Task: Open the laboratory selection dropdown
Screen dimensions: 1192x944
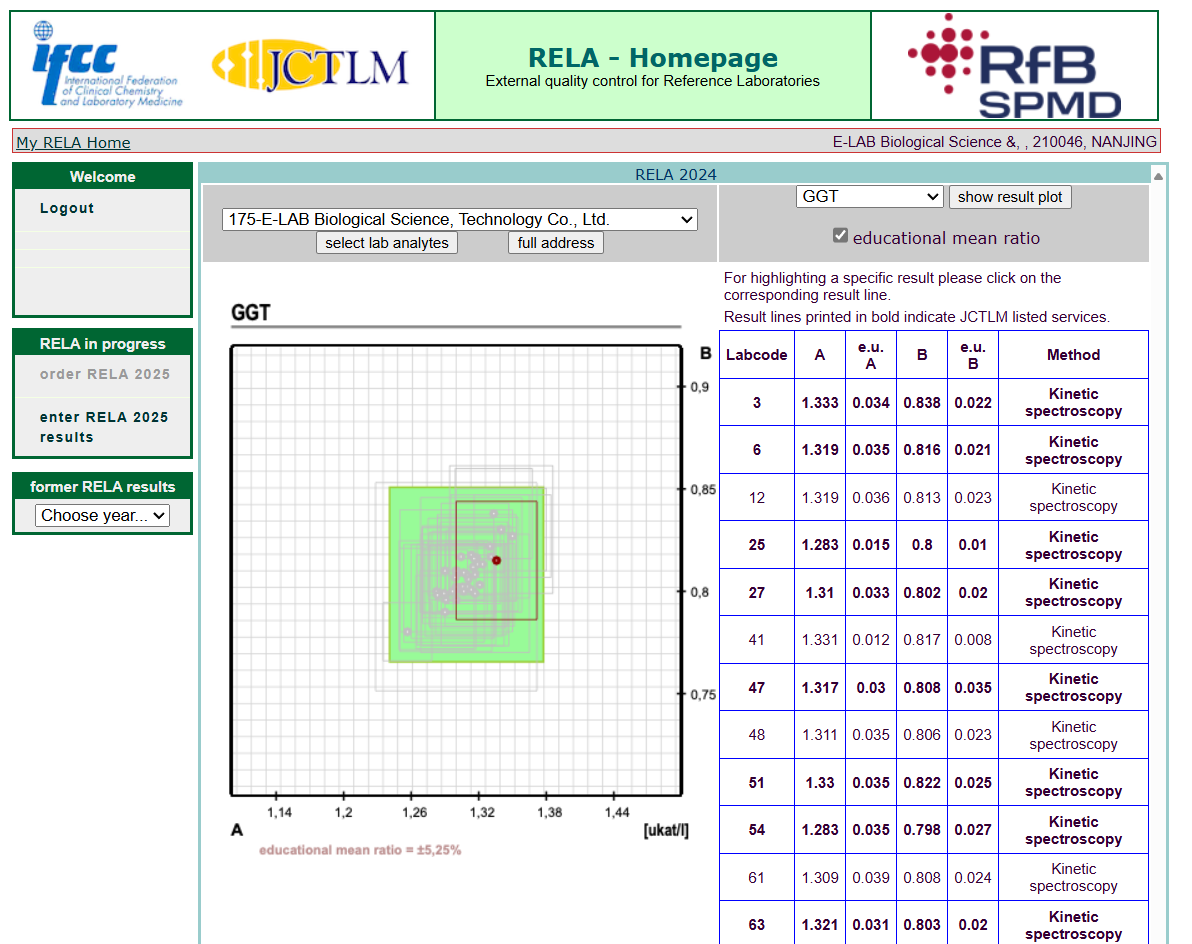Action: [460, 219]
